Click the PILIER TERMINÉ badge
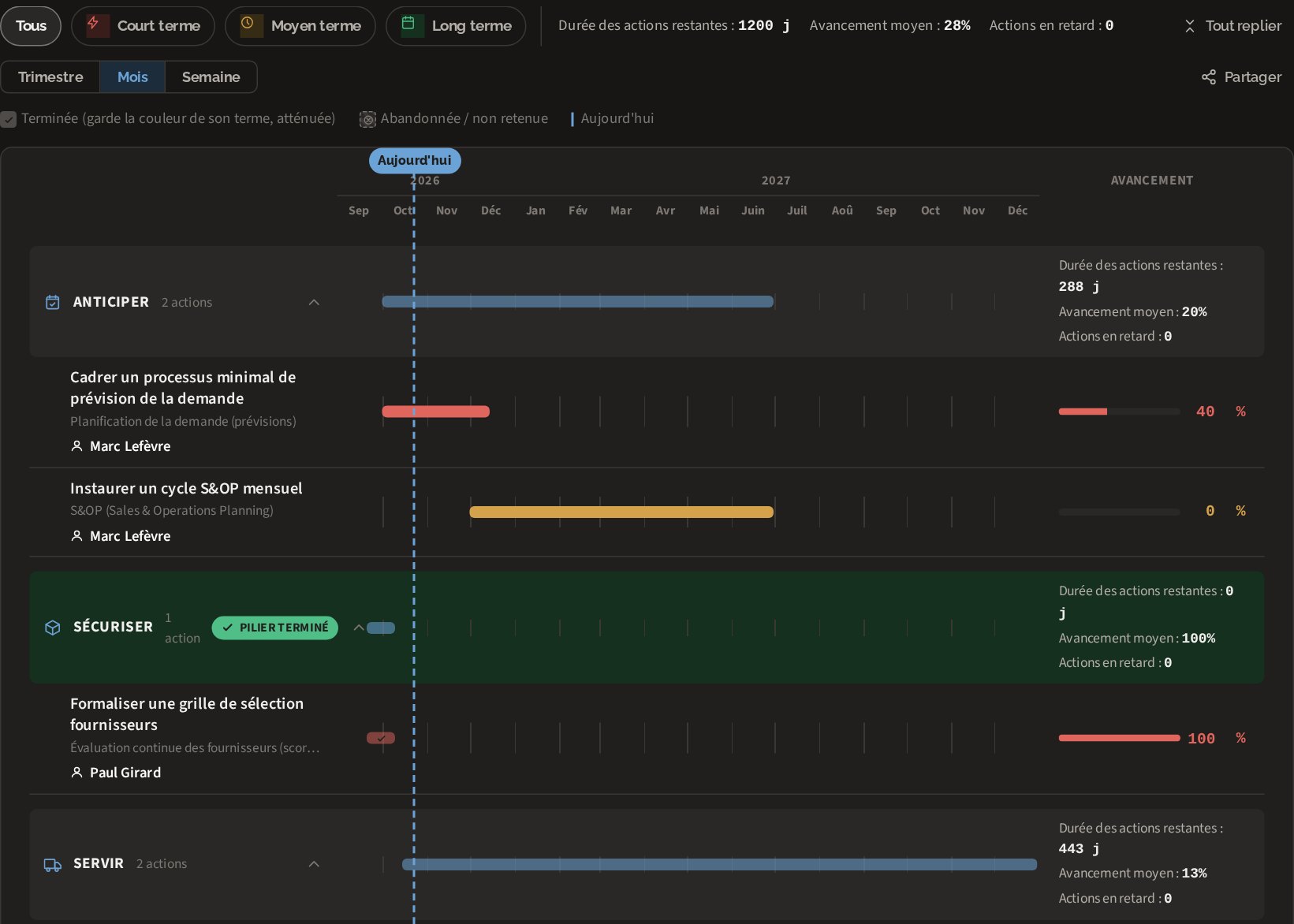The height and width of the screenshot is (924, 1294). [x=275, y=628]
